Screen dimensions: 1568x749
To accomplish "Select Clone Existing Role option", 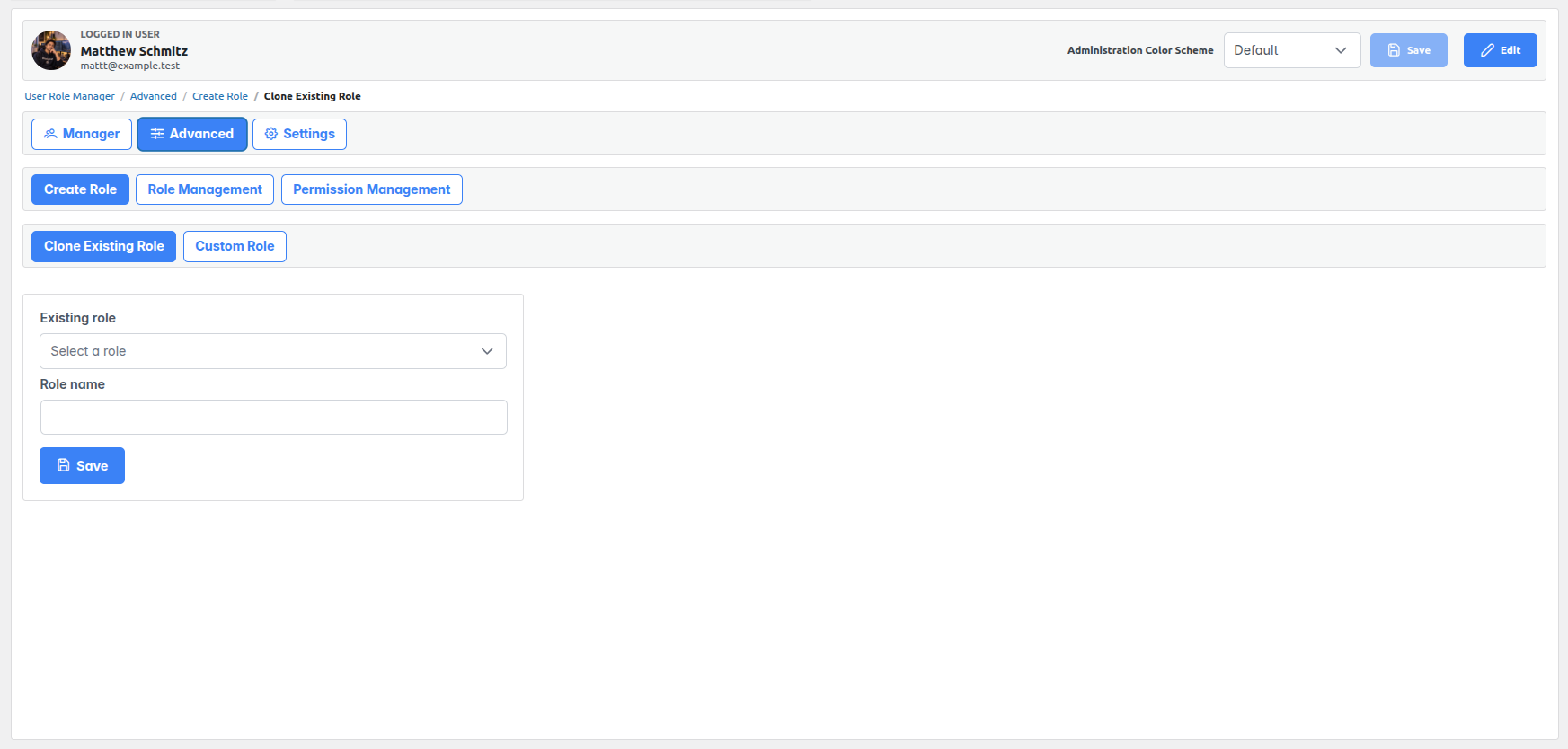I will 104,246.
